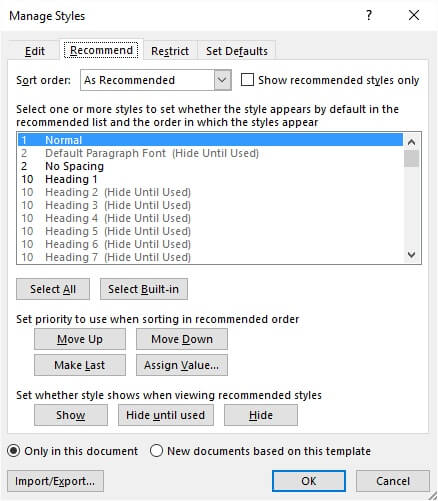Image resolution: width=438 pixels, height=501 pixels.
Task: Click the As Recommended combo box
Action: point(156,80)
